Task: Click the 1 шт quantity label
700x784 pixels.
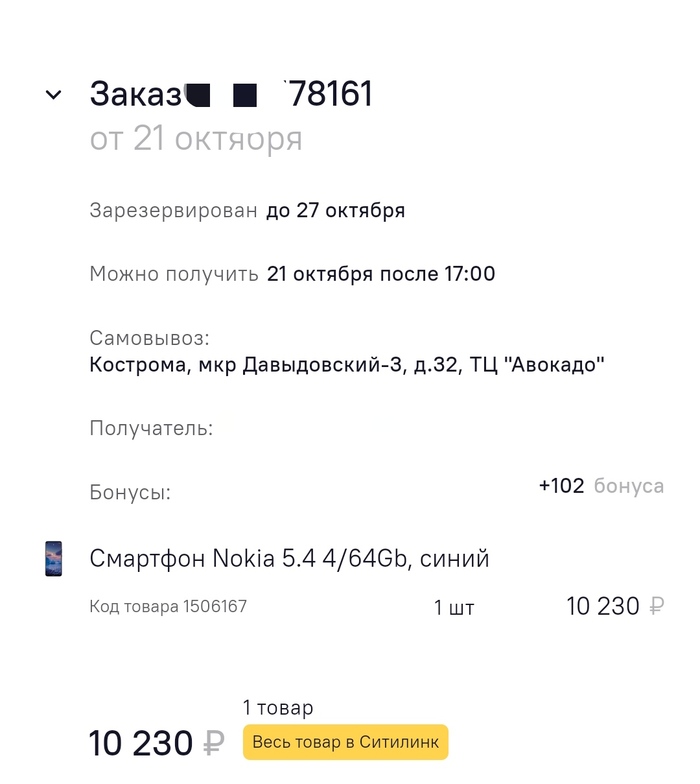Action: pyautogui.click(x=454, y=607)
